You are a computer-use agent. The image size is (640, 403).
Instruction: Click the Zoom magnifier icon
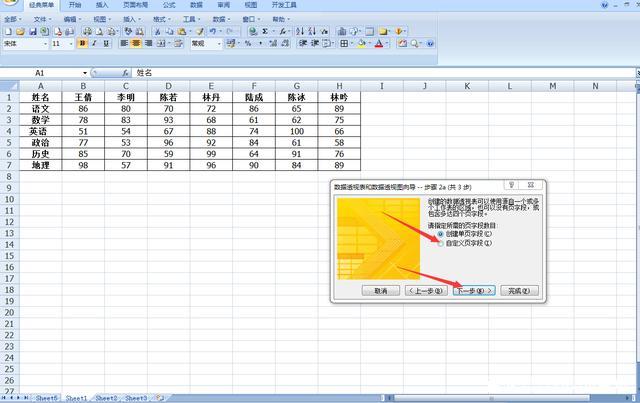coord(415,43)
